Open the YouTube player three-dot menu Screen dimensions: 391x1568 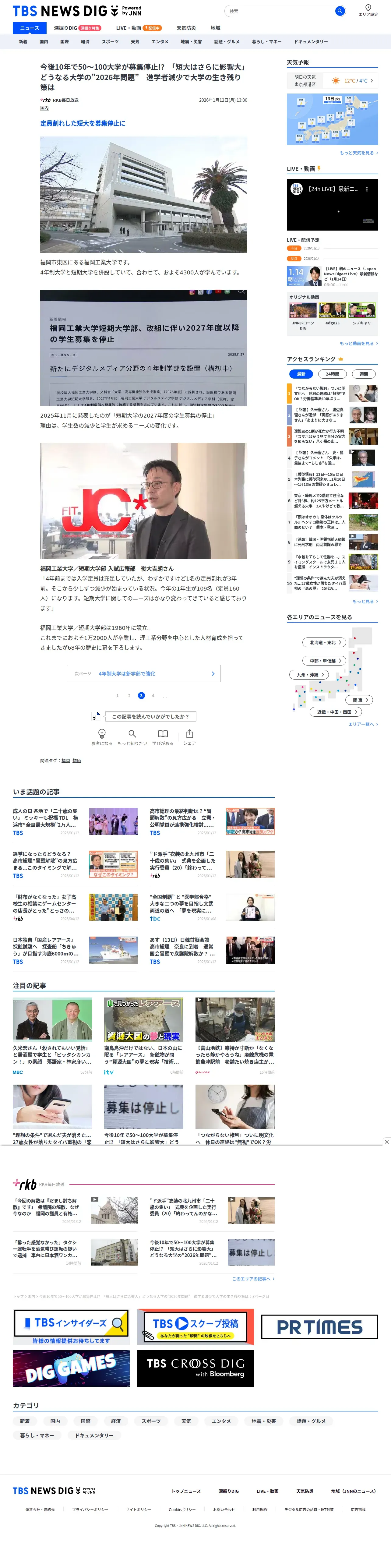pos(367,189)
